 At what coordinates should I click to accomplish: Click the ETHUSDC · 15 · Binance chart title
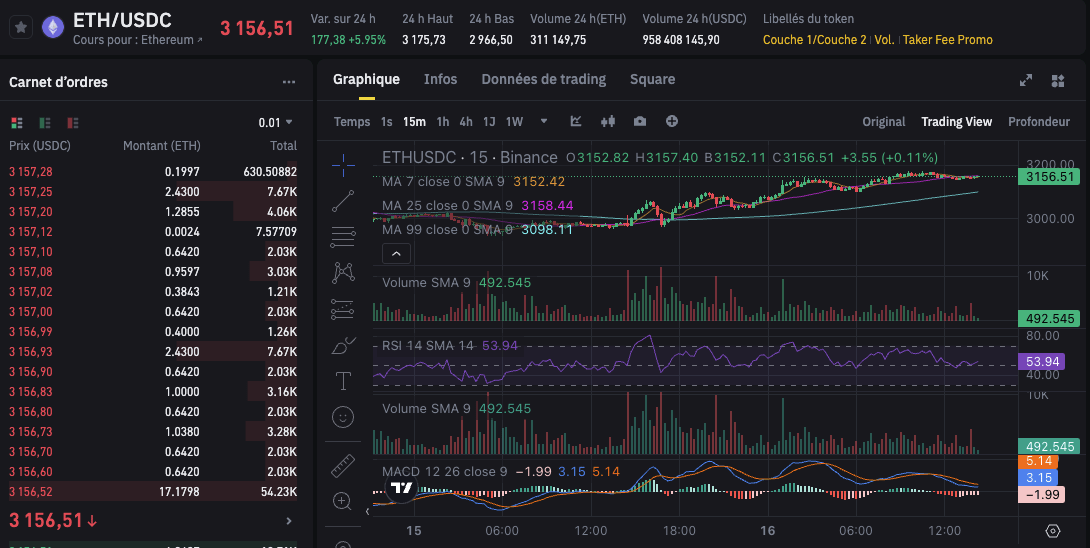pos(469,158)
